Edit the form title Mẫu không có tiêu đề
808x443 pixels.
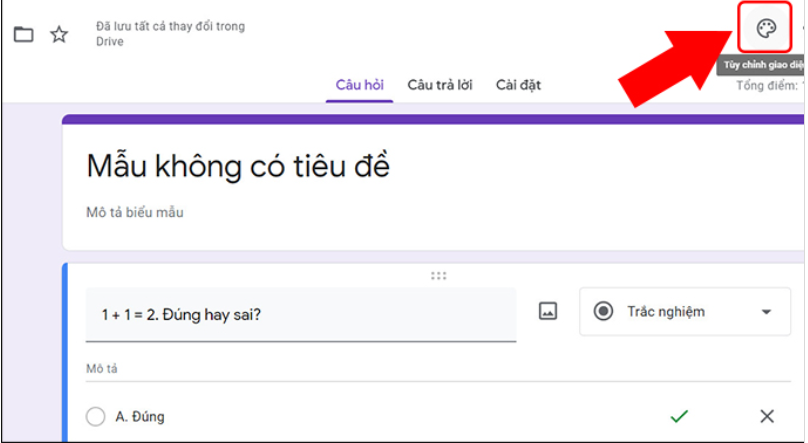tap(238, 166)
